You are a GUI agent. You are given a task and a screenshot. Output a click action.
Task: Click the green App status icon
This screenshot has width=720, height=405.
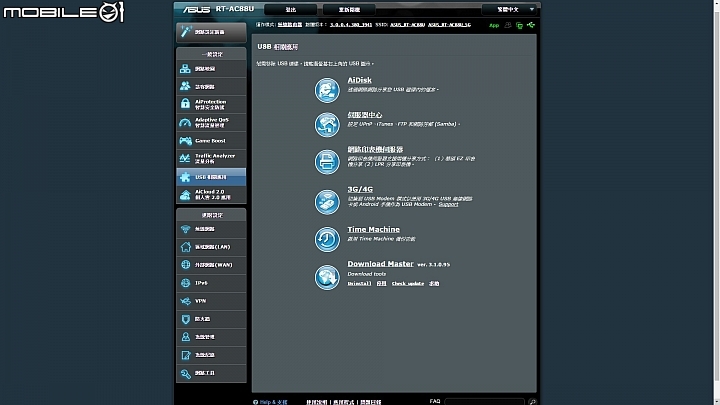(x=494, y=25)
